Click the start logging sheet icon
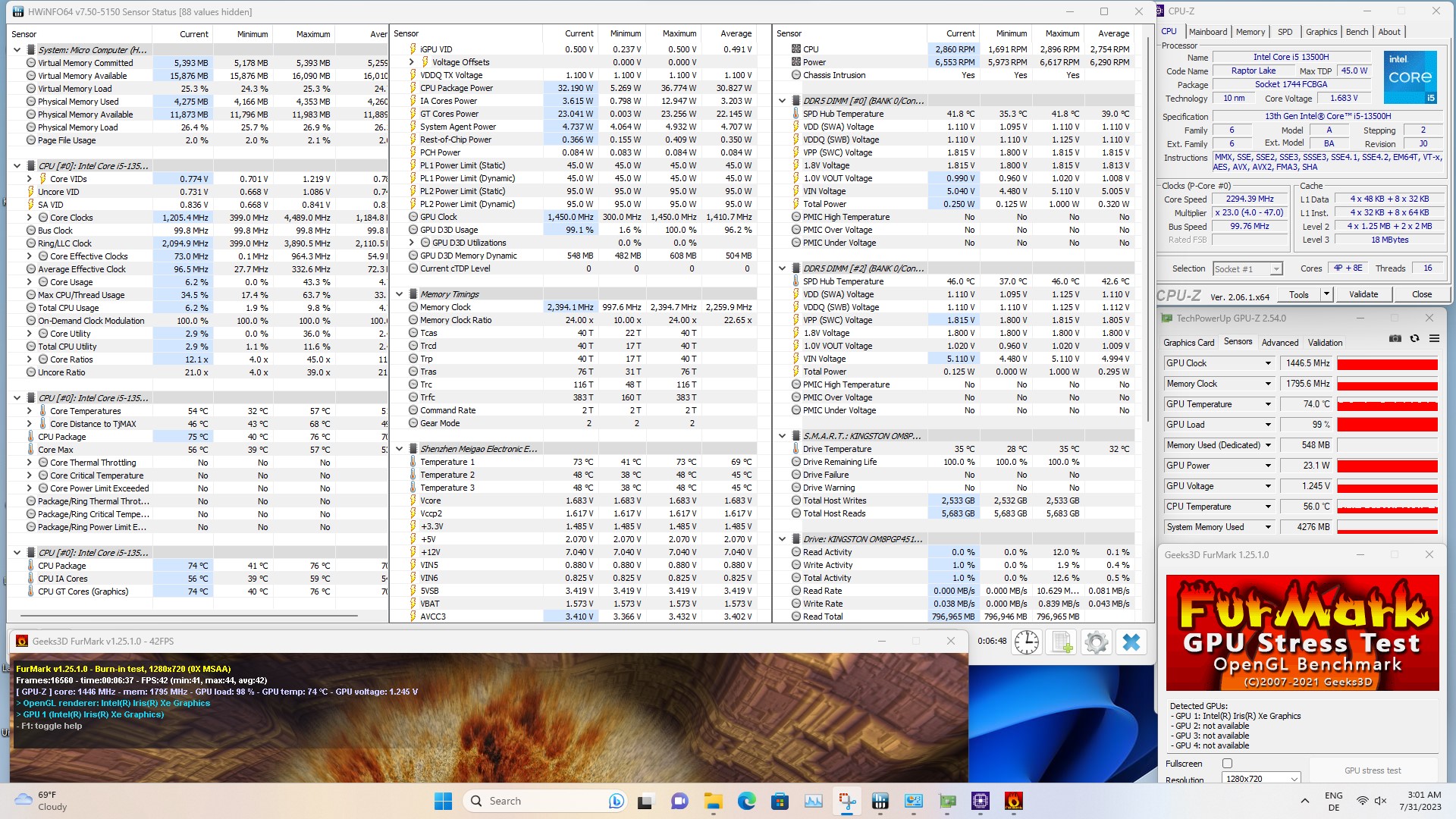Screen dimensions: 1456x819 point(1062,642)
